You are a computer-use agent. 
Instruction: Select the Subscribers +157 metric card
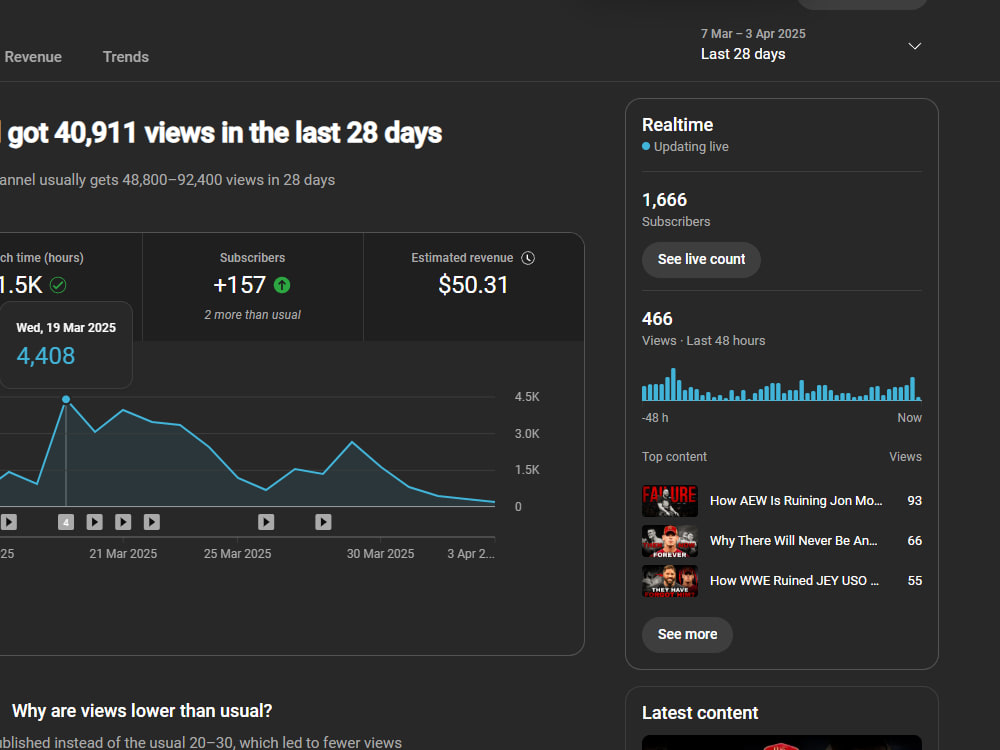coord(253,287)
